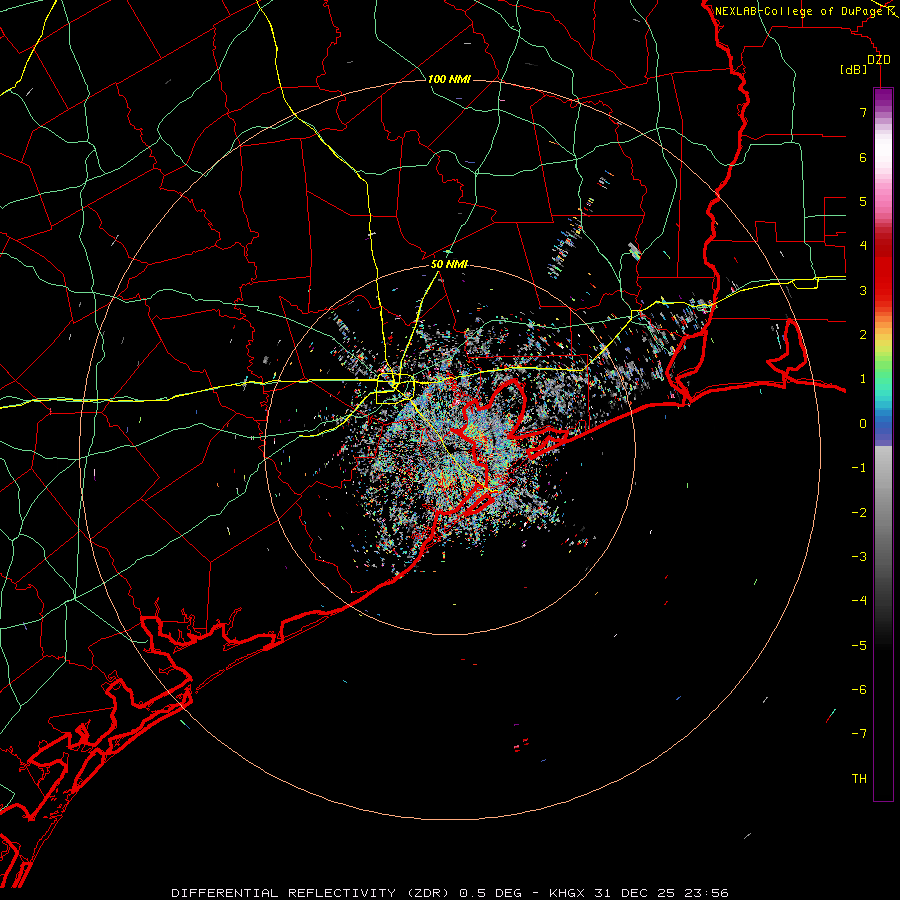The height and width of the screenshot is (900, 900).
Task: Click the 3 value on the scale
Action: coord(863,290)
